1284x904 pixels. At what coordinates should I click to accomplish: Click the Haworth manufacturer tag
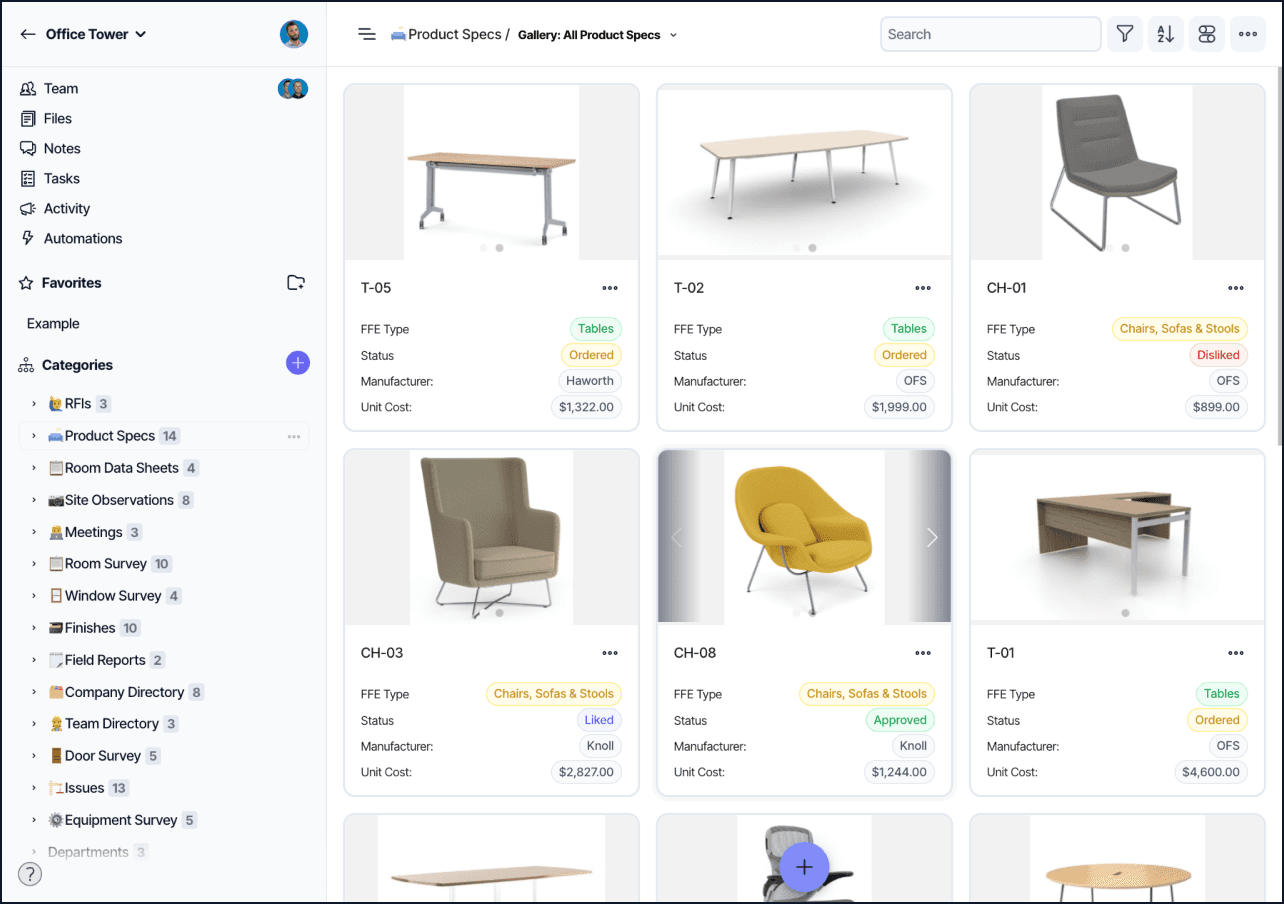tap(590, 381)
